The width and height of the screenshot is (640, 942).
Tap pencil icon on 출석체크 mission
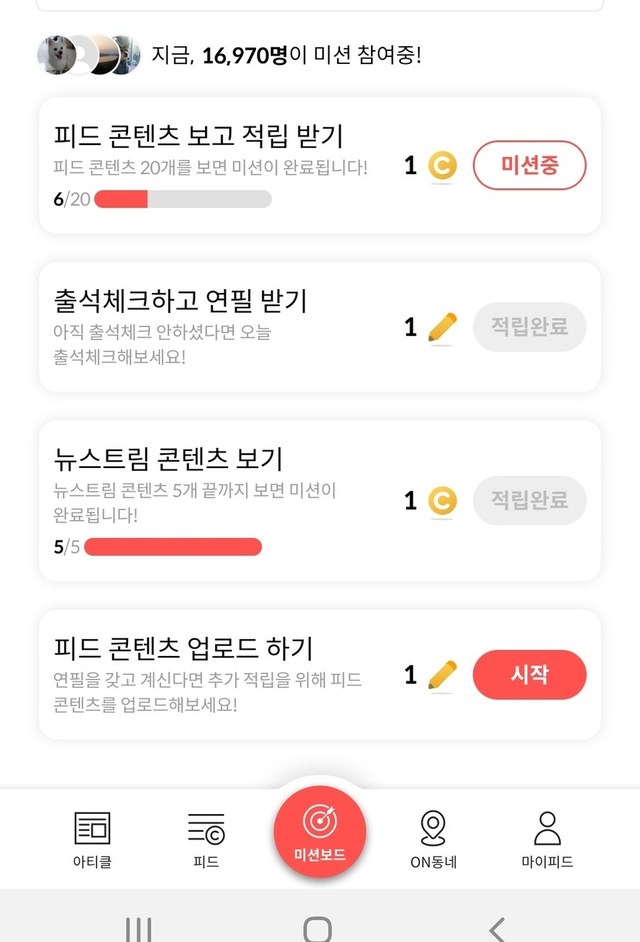[x=442, y=327]
